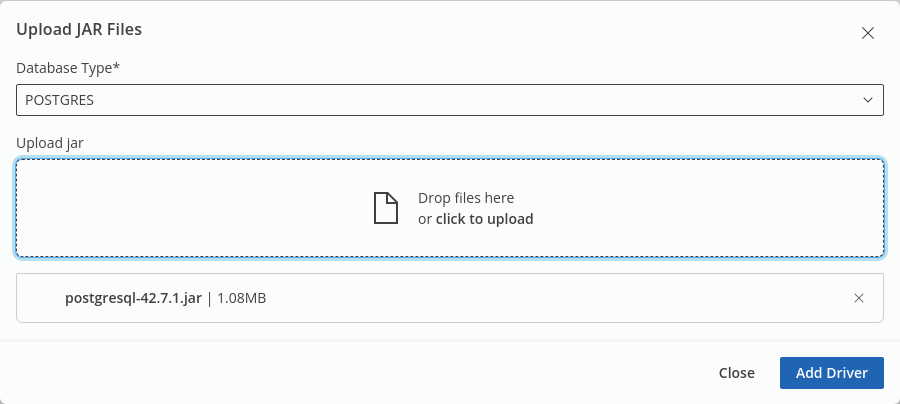Click the chevron arrow on POSTGRES selector
Viewport: 900px width, 404px height.
point(868,100)
